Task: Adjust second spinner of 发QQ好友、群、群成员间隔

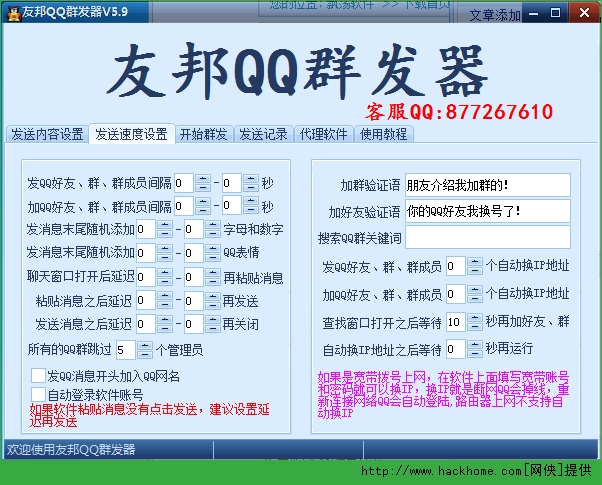Action: (251, 183)
